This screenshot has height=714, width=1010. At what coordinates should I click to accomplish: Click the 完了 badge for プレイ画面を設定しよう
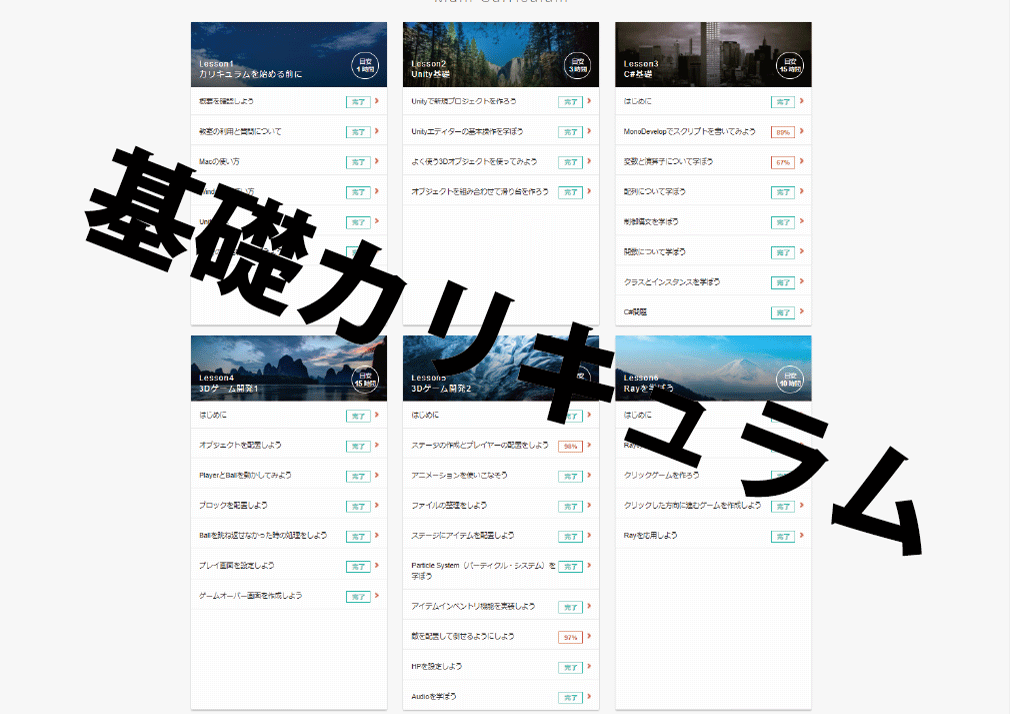(358, 566)
